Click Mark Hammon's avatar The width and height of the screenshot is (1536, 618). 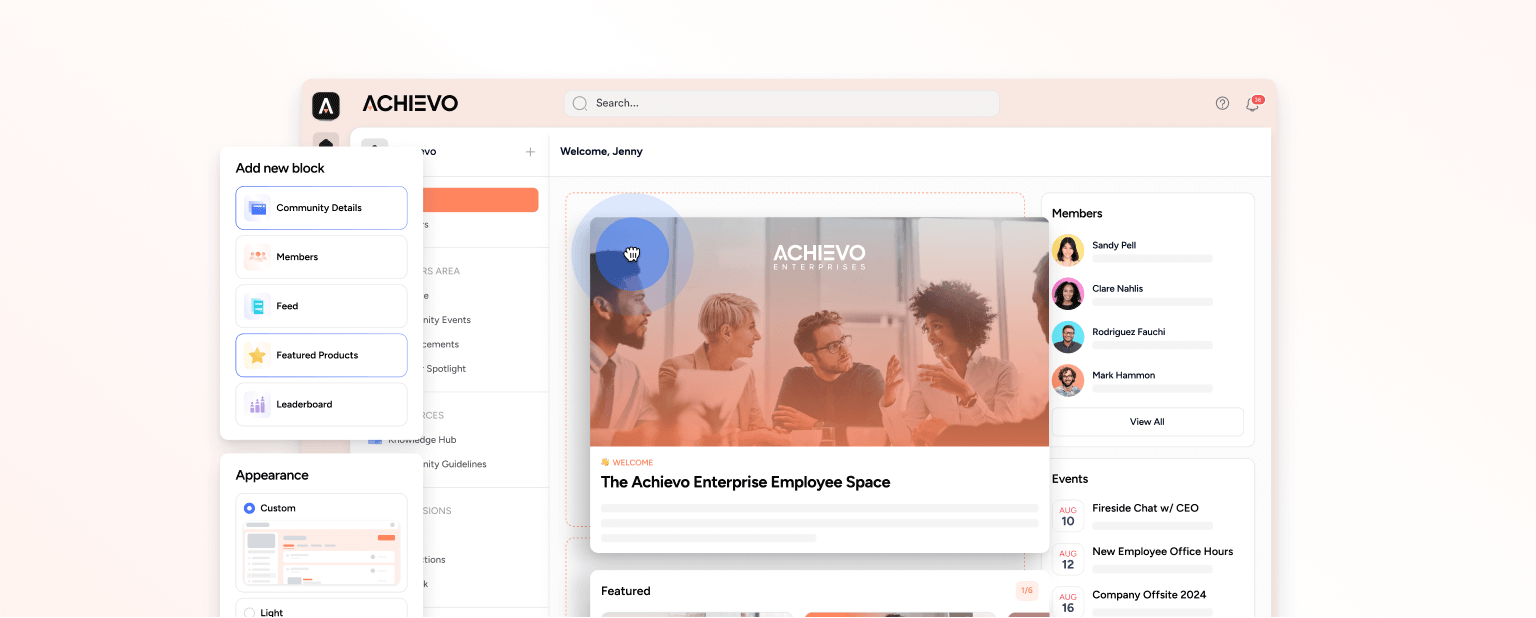[1068, 381]
